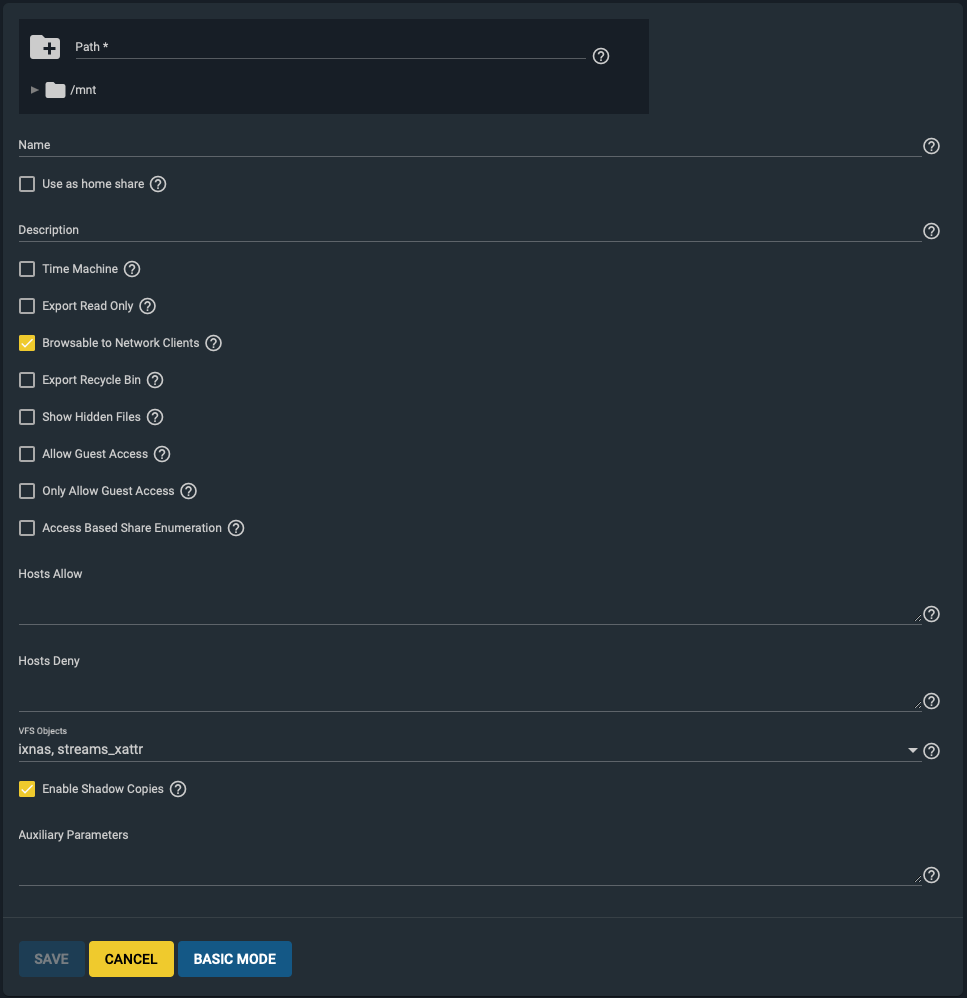Uncheck Browsable to Network Clients

tap(27, 343)
